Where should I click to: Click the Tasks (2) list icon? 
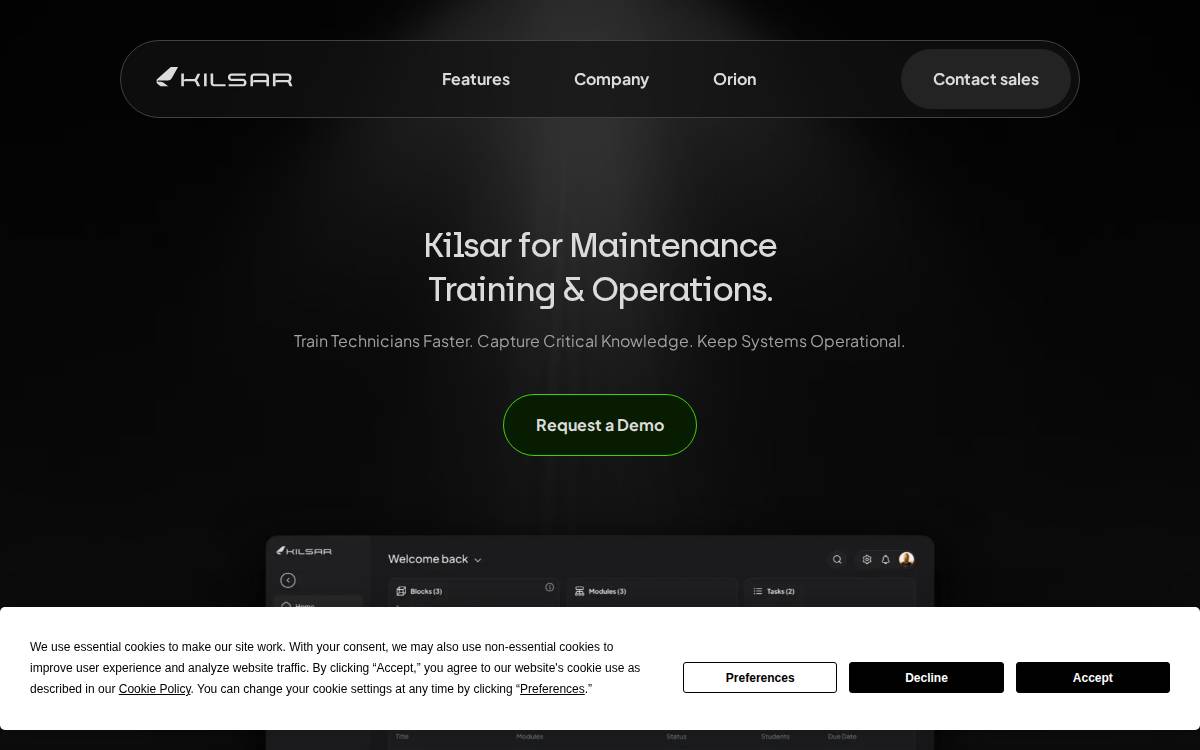point(758,591)
